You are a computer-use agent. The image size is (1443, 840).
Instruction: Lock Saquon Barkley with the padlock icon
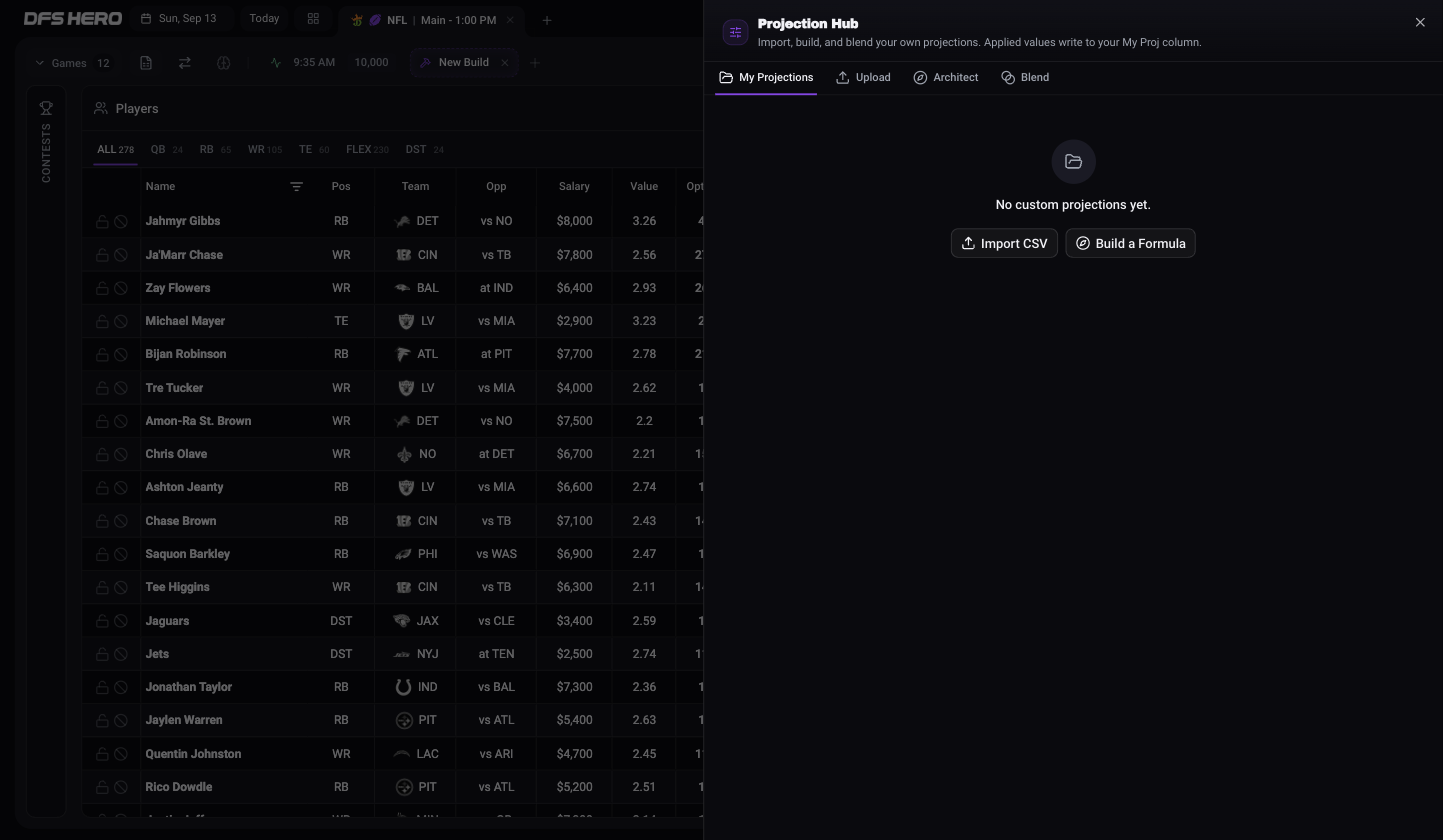tap(102, 554)
